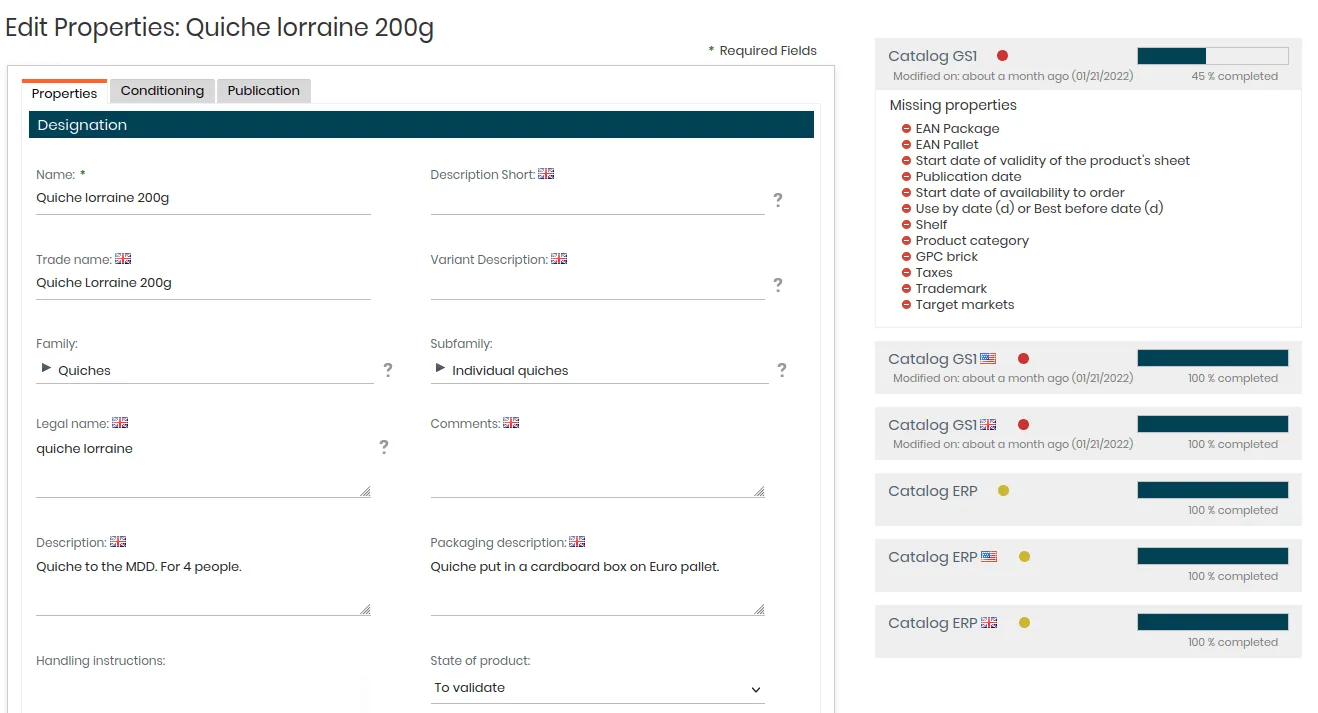Screen dimensions: 1318x713
Task: Click the Comments text area
Action: pyautogui.click(x=598, y=467)
